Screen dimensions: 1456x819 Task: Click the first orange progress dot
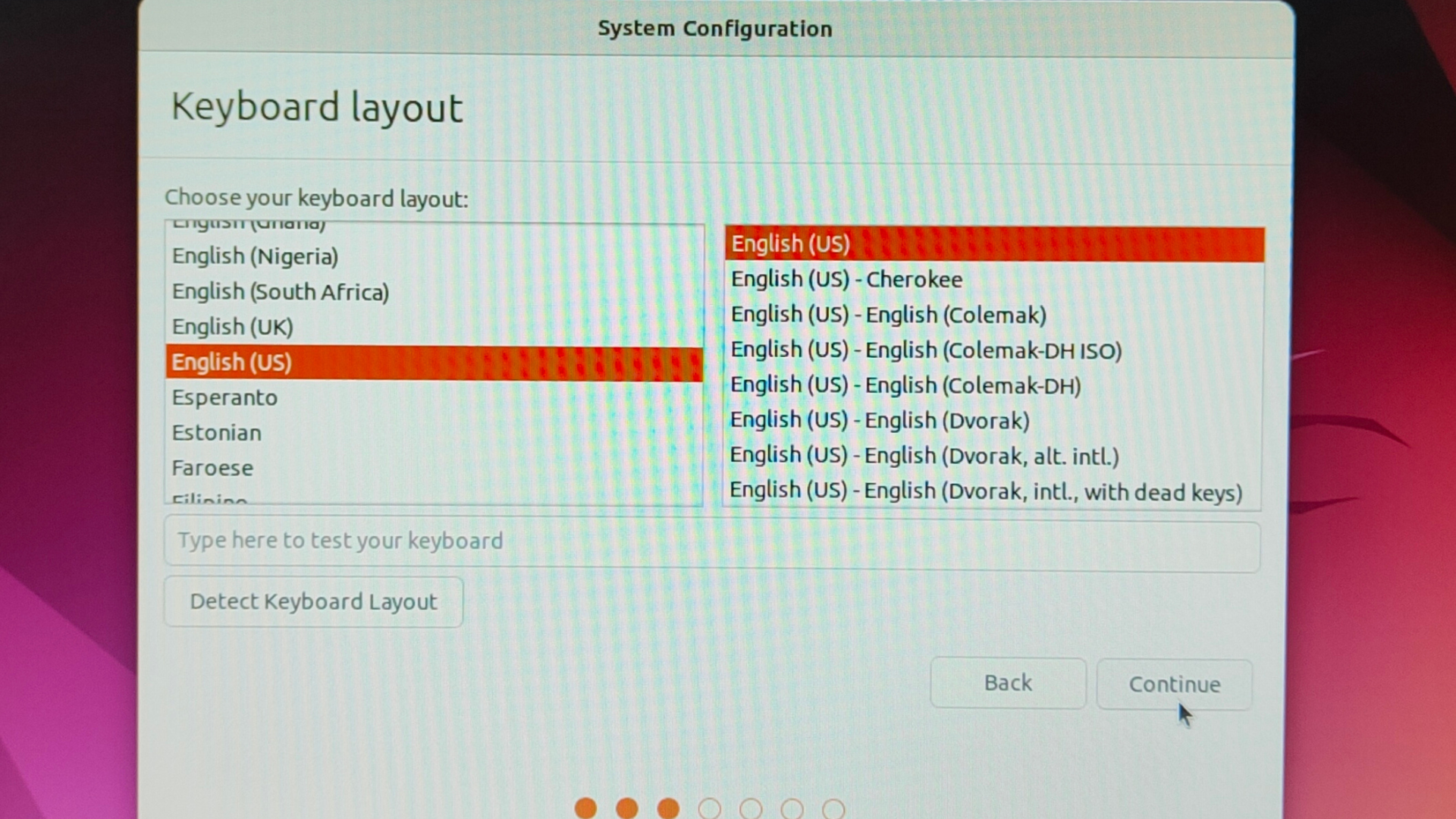(585, 808)
